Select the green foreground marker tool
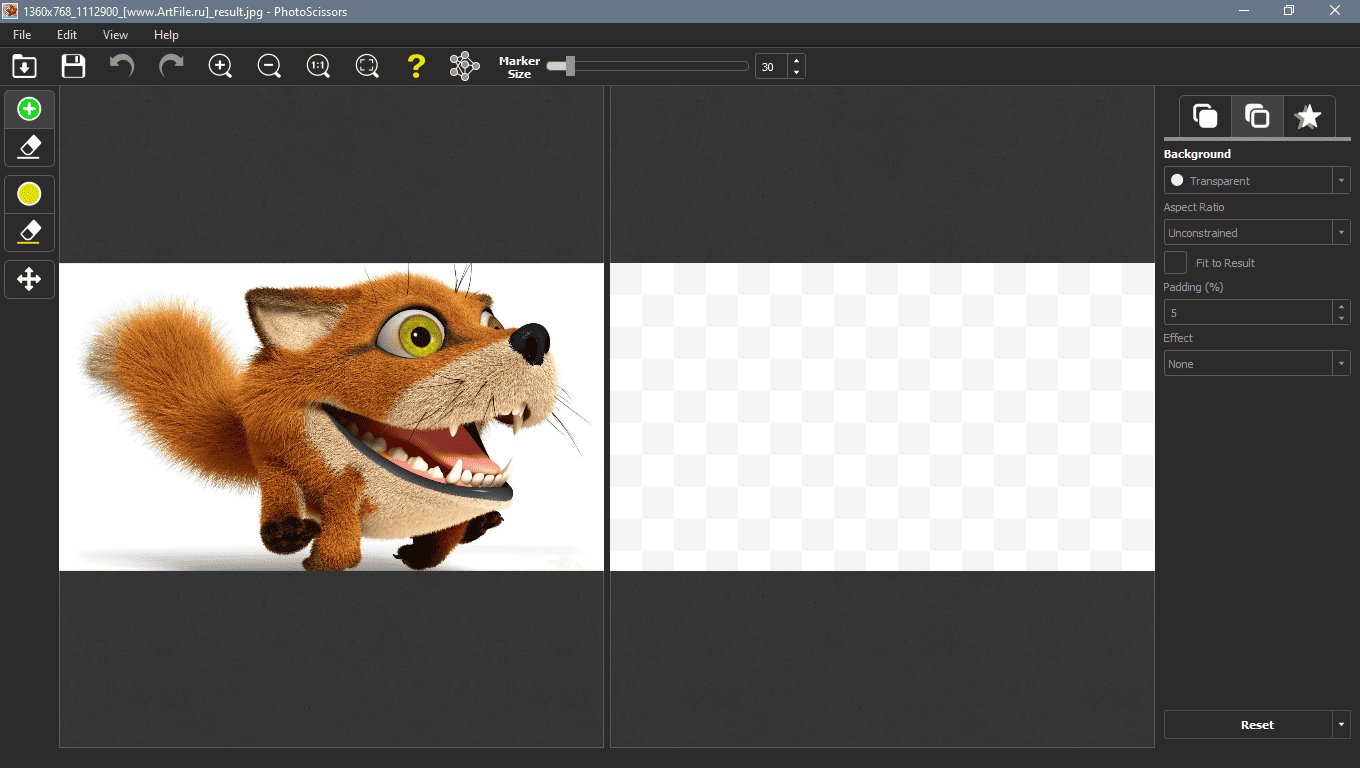The image size is (1360, 768). tap(29, 109)
